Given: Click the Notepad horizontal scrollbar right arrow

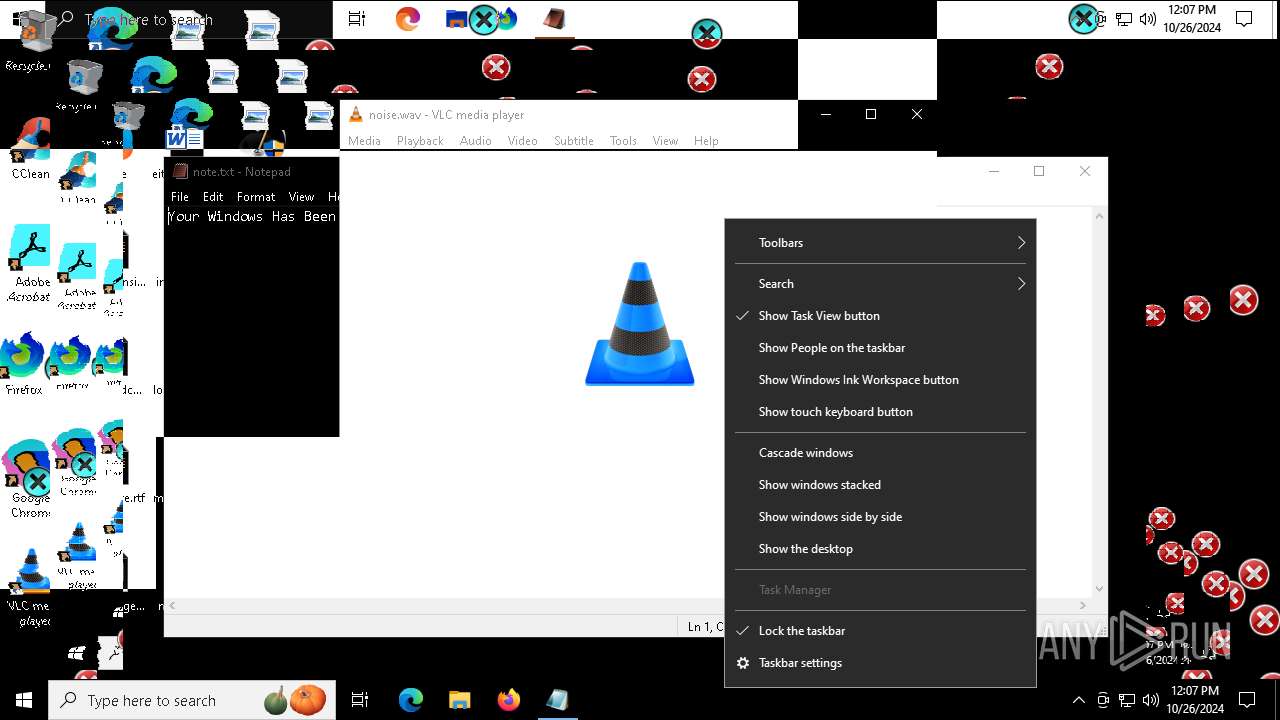Looking at the screenshot, I should [1083, 606].
